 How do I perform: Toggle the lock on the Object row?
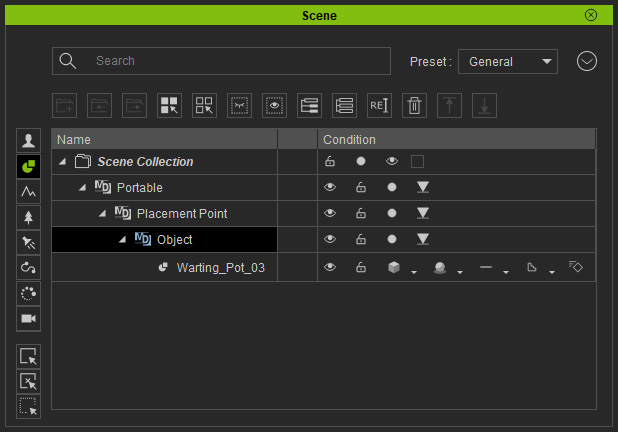pos(361,239)
